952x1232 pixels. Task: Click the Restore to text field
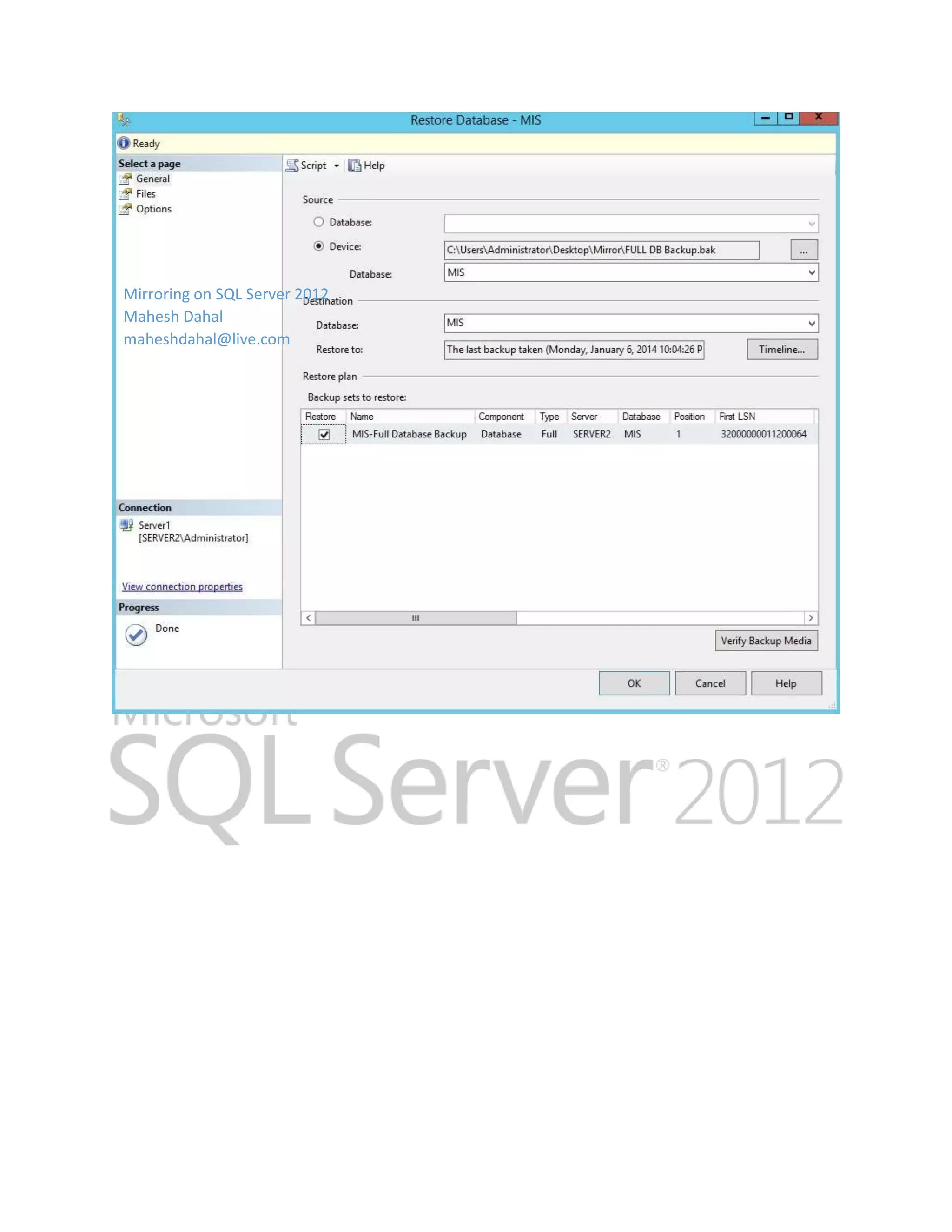click(574, 350)
